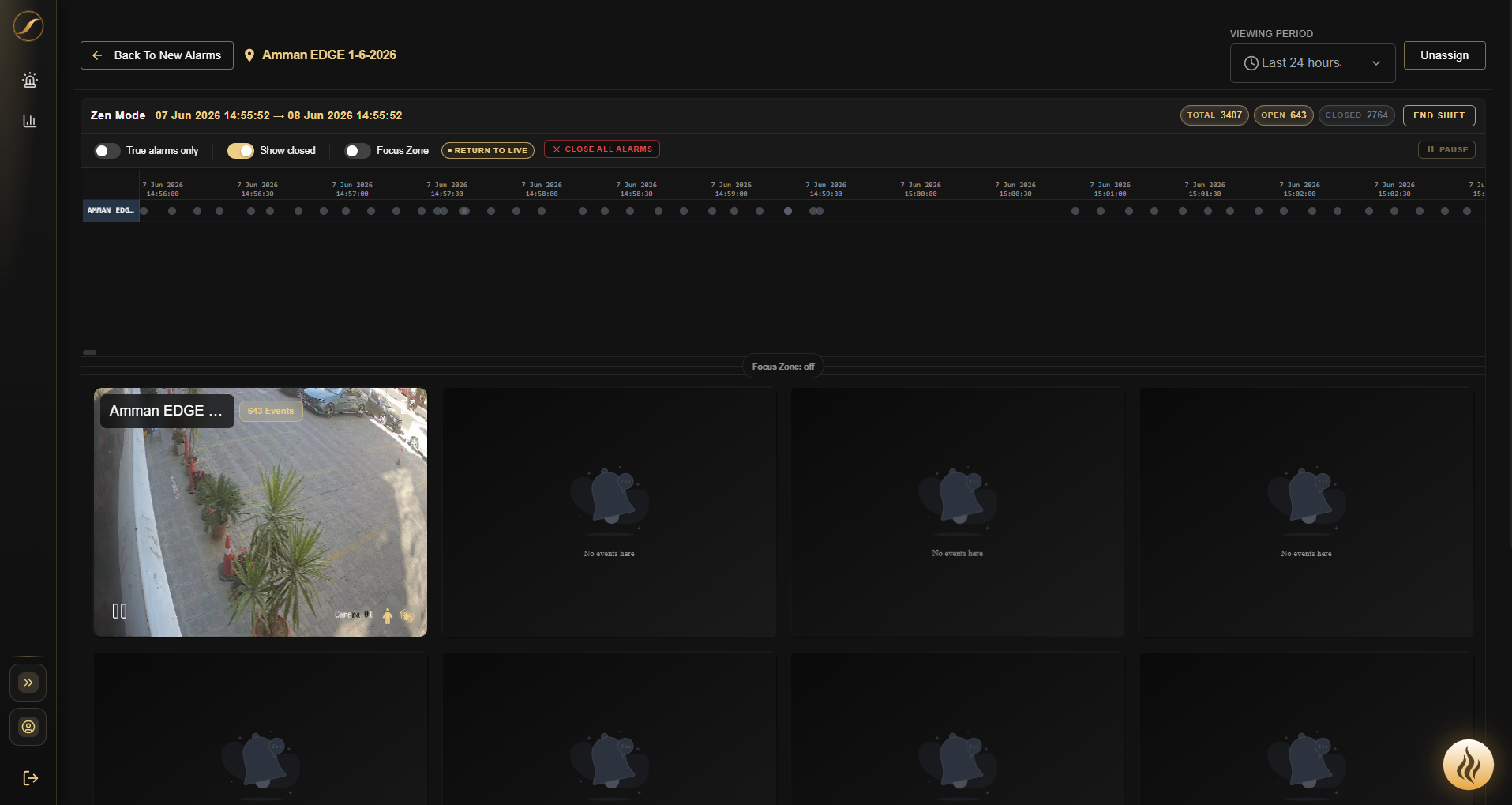Click the 643 Events badge
Viewport: 1512px width, 805px height.
click(271, 411)
